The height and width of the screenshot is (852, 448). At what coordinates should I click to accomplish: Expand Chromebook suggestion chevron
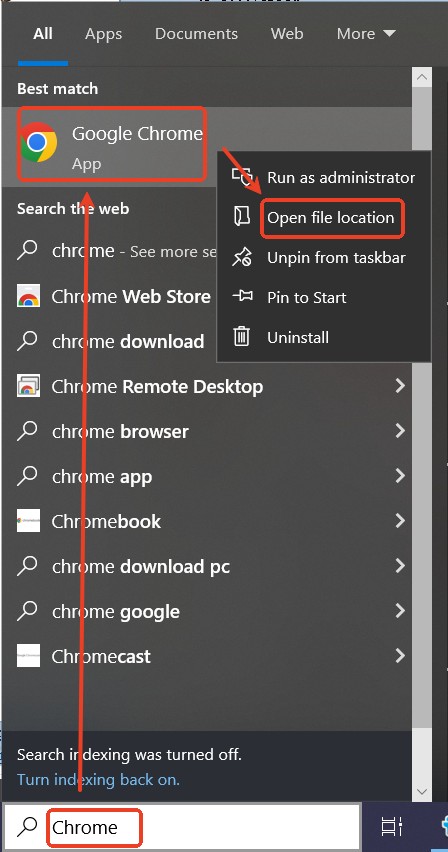400,521
